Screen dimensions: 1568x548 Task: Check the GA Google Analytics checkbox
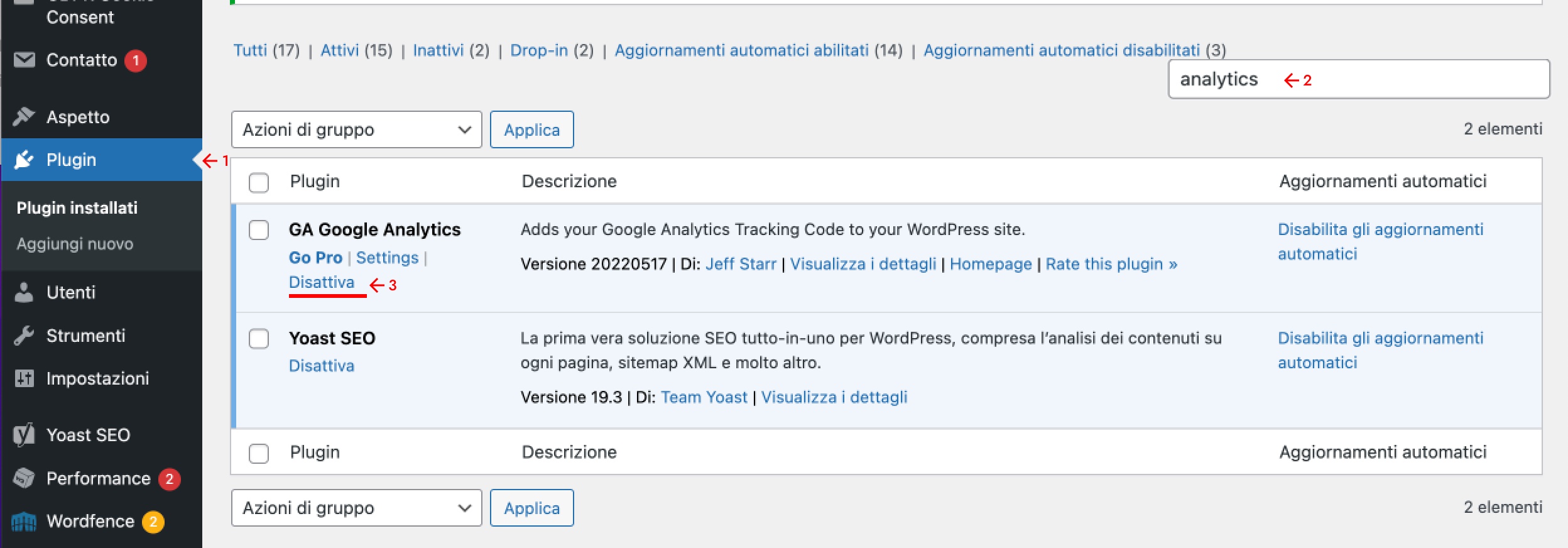pos(259,230)
